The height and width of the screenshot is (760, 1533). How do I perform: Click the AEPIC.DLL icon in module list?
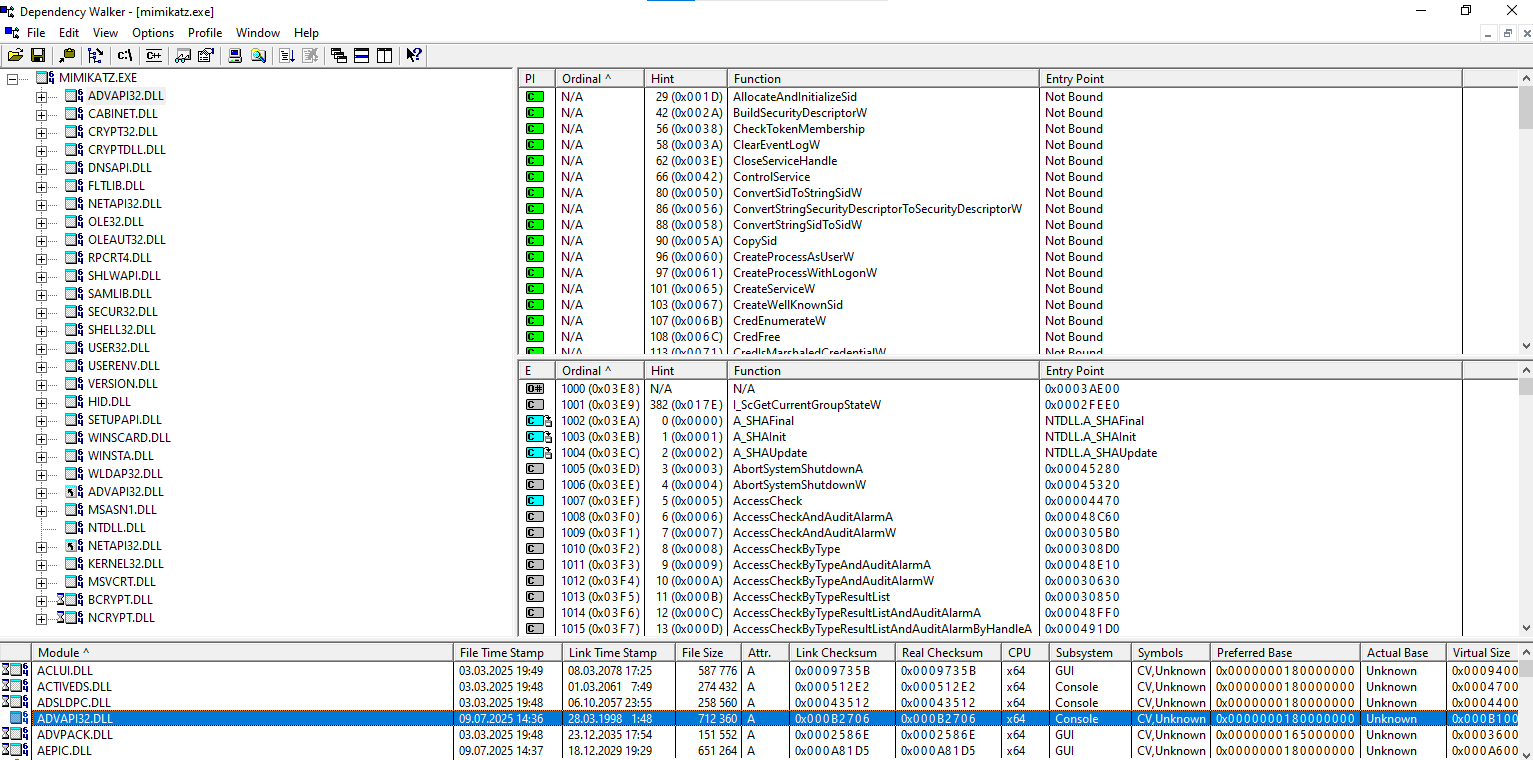pos(16,751)
